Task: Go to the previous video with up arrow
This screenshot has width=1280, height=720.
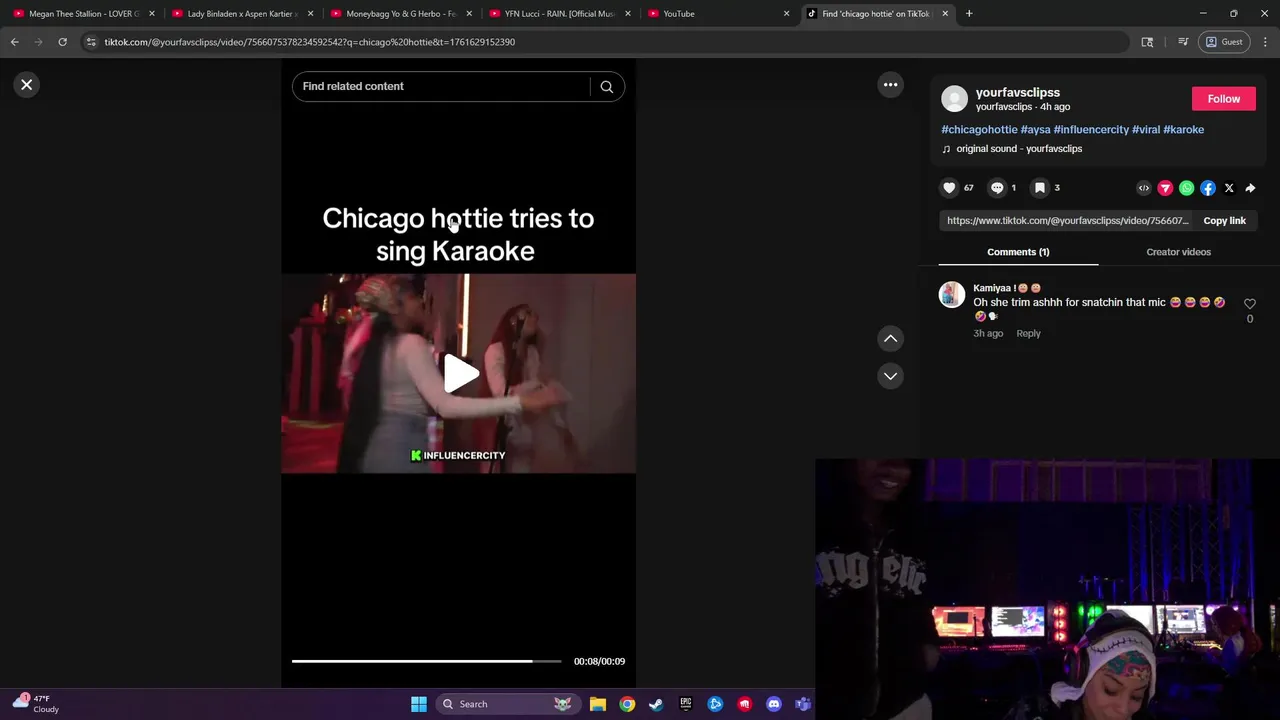Action: point(890,339)
